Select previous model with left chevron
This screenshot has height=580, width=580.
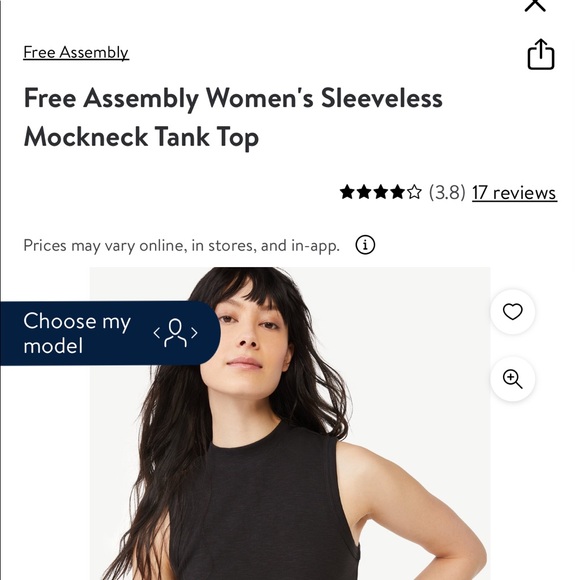tap(157, 333)
